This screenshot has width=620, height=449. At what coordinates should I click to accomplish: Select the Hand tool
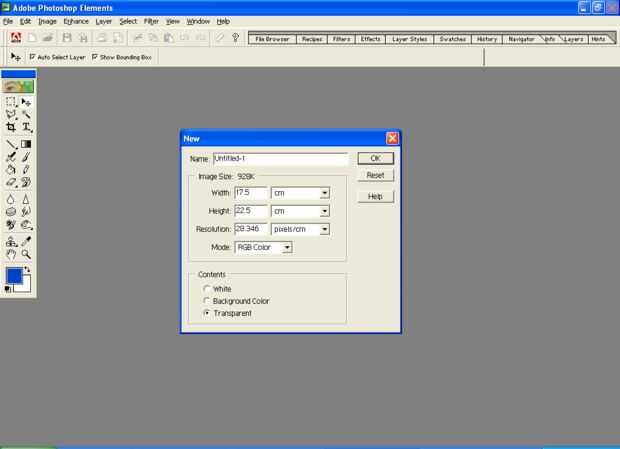coord(11,254)
